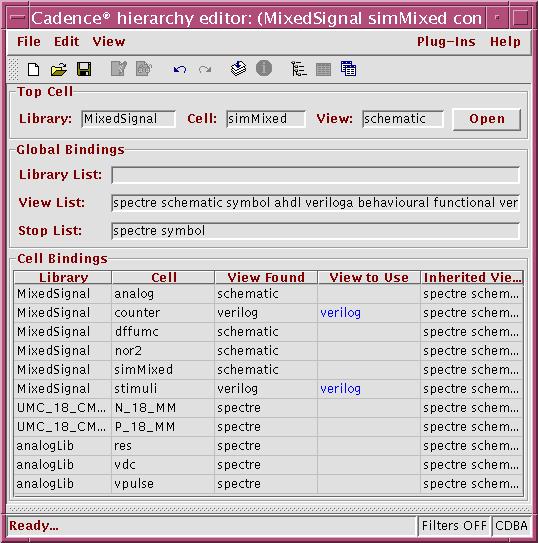Viewport: 538px width, 543px height.
Task: Click the toolbar dotted grip handle
Action: pos(13,69)
